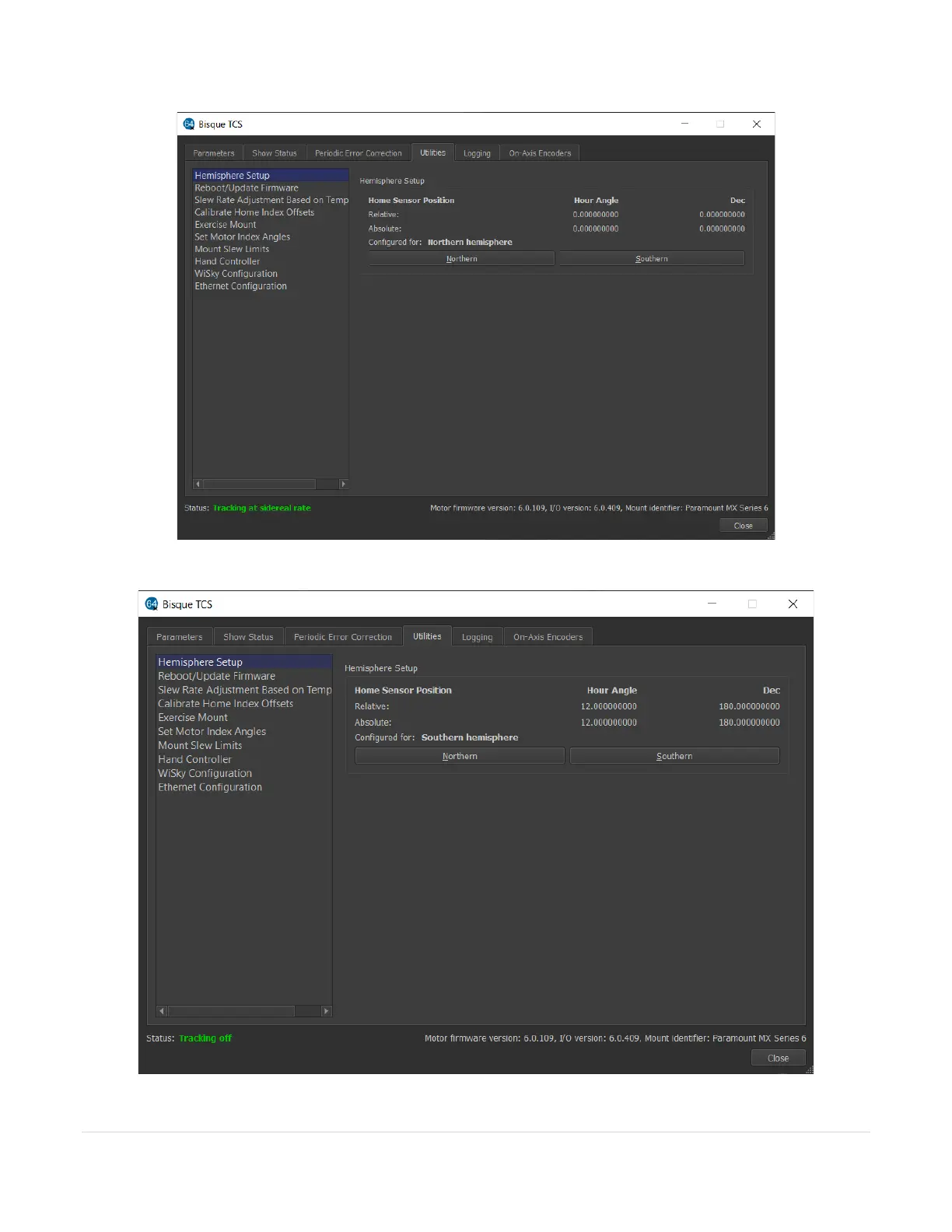The width and height of the screenshot is (952, 1232).
Task: Select Exercise Mount in lower window list
Action: [244, 718]
